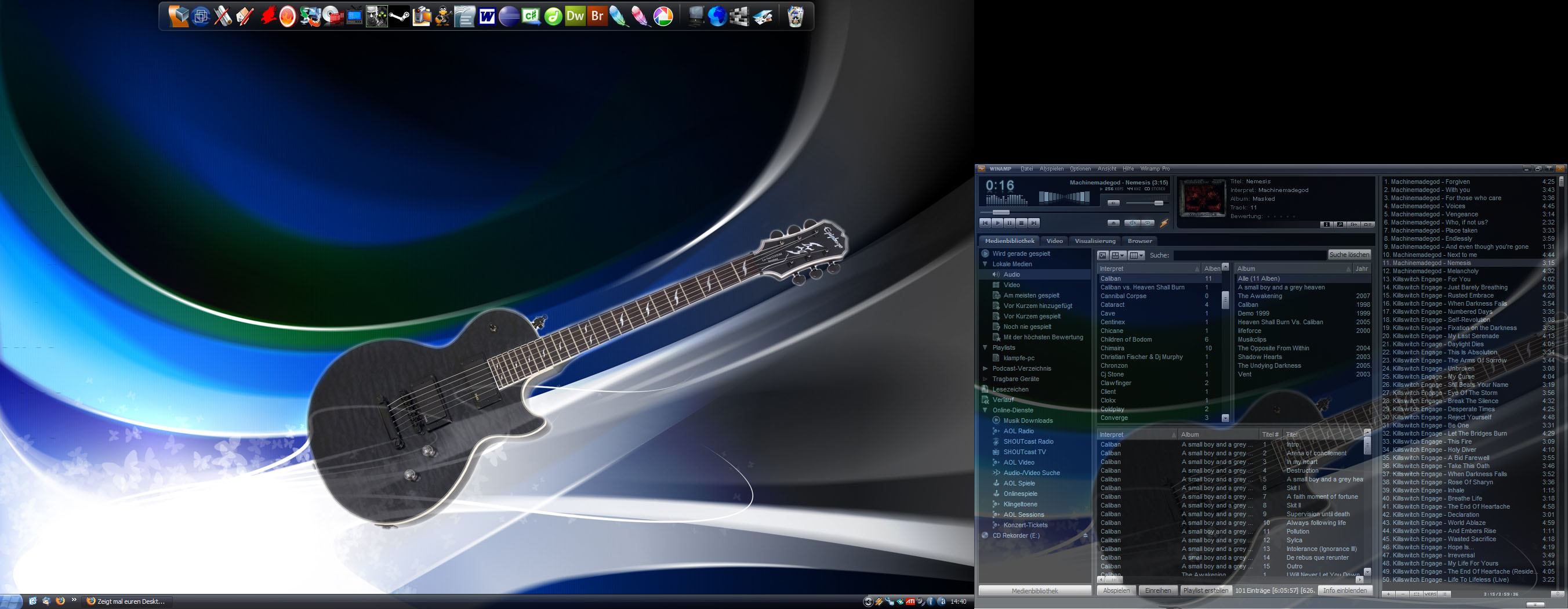This screenshot has width=1568, height=609.
Task: Skip to next track in Winamp
Action: tap(1034, 223)
